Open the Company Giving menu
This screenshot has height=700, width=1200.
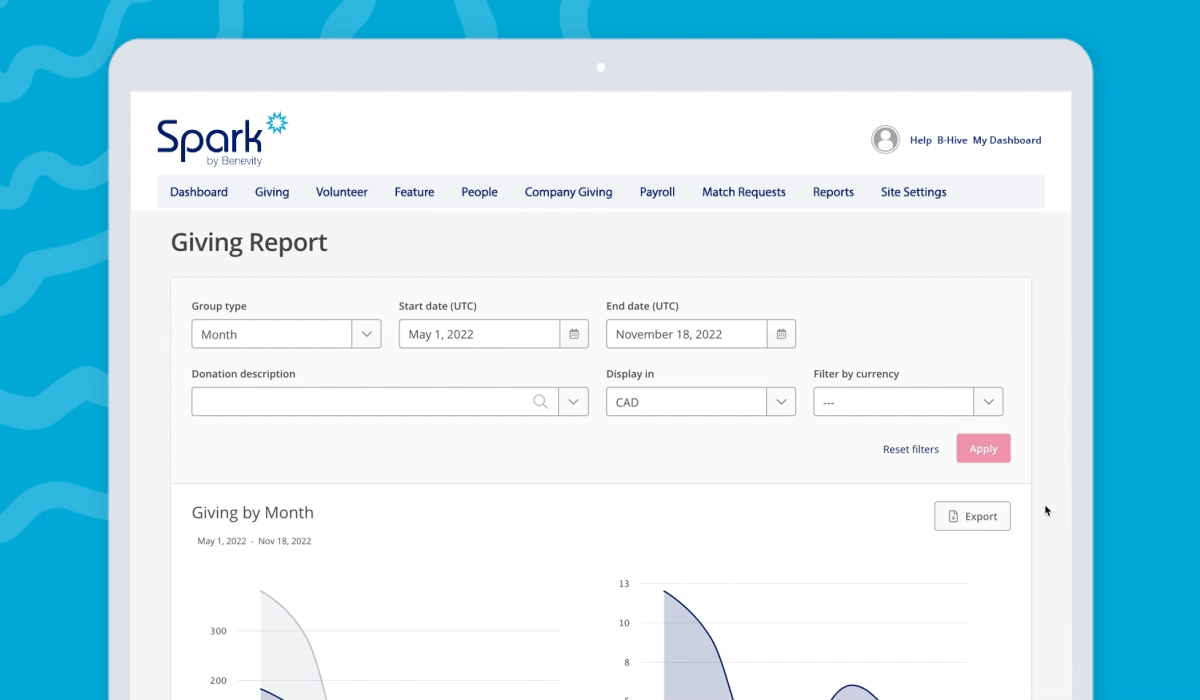569,192
